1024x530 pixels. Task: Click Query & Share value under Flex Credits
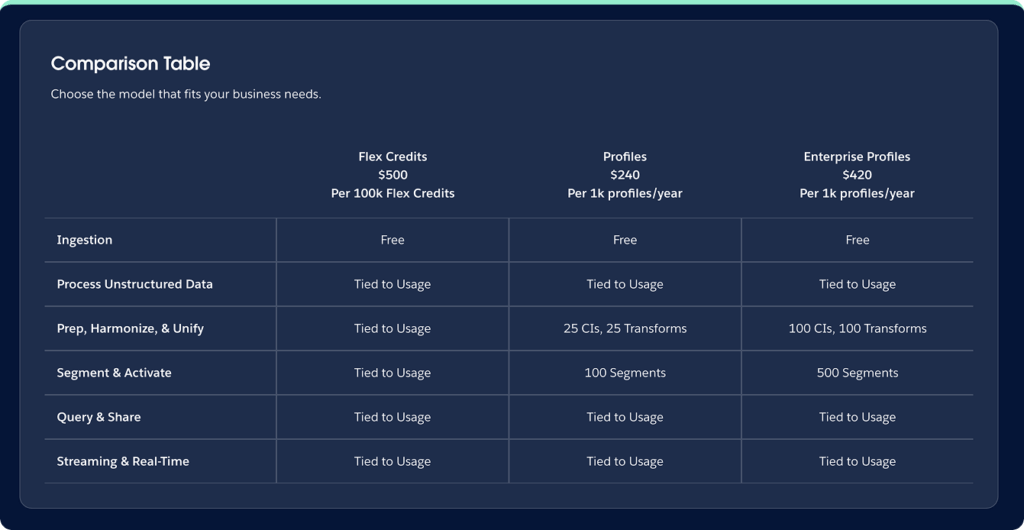tap(392, 417)
